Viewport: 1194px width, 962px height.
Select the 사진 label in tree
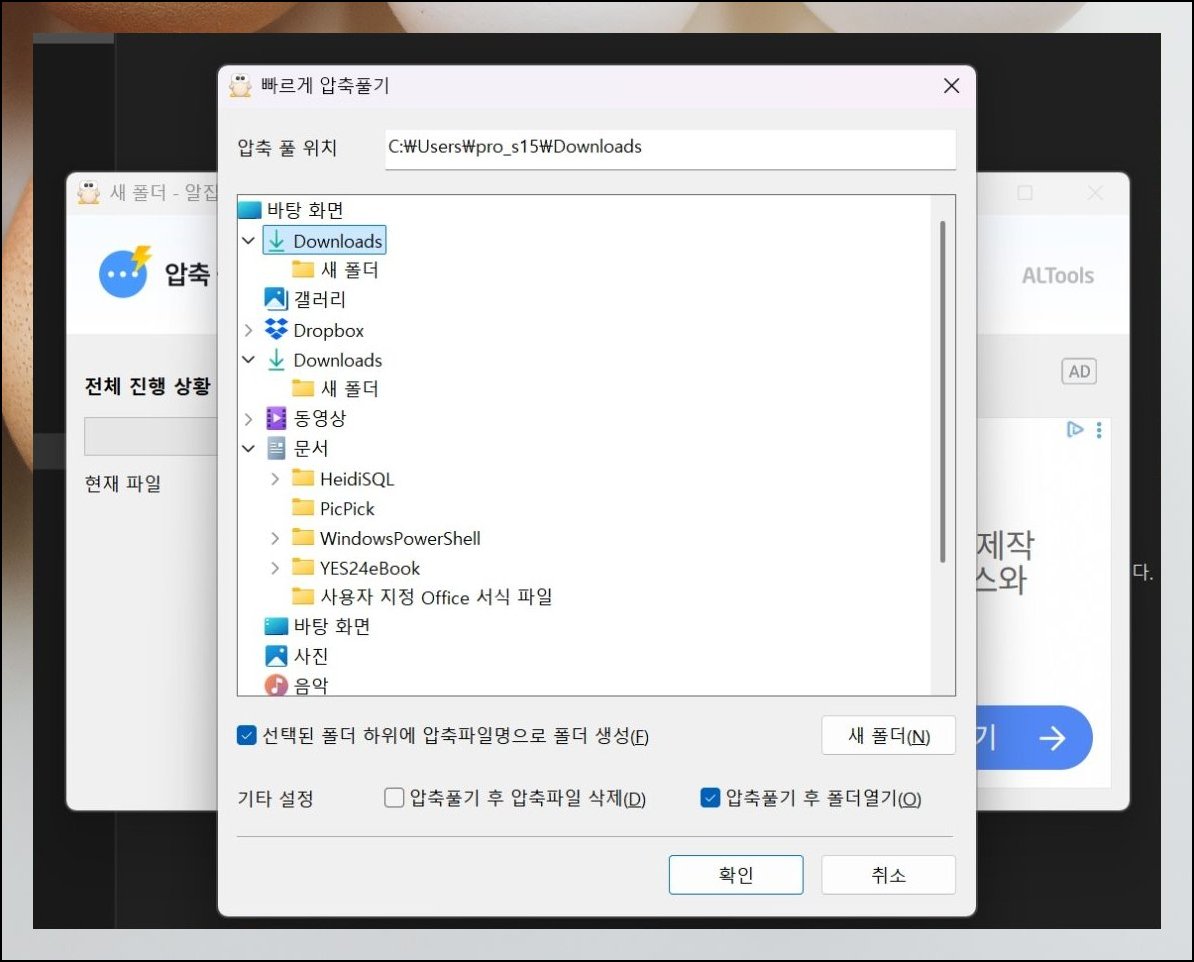(x=311, y=656)
